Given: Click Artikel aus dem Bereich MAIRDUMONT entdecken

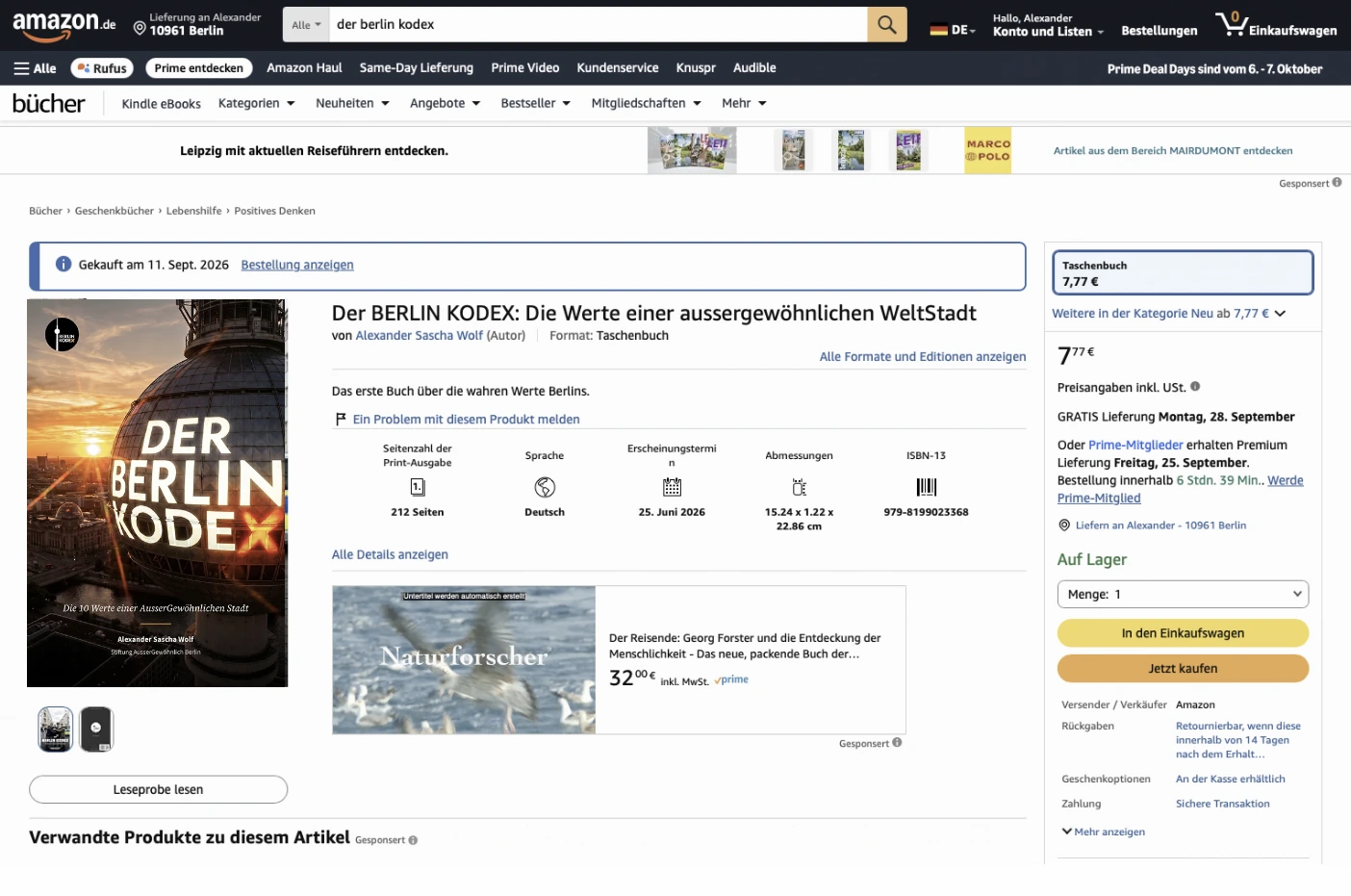Looking at the screenshot, I should (x=1173, y=151).
